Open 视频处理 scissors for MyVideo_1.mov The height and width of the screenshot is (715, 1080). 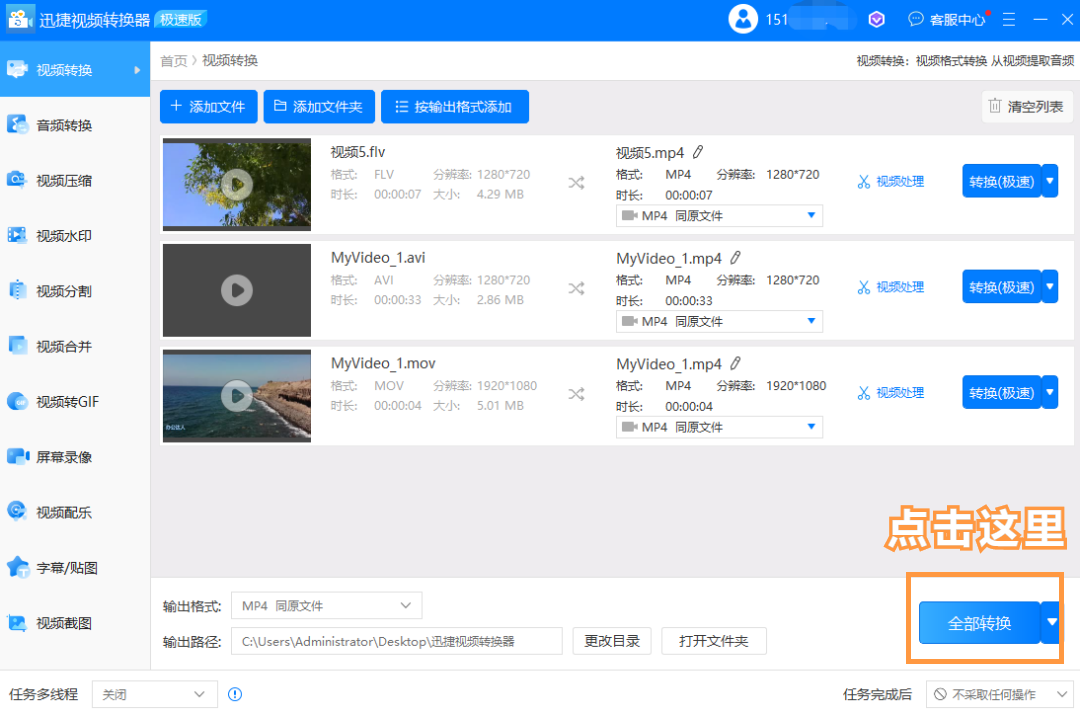(x=891, y=393)
